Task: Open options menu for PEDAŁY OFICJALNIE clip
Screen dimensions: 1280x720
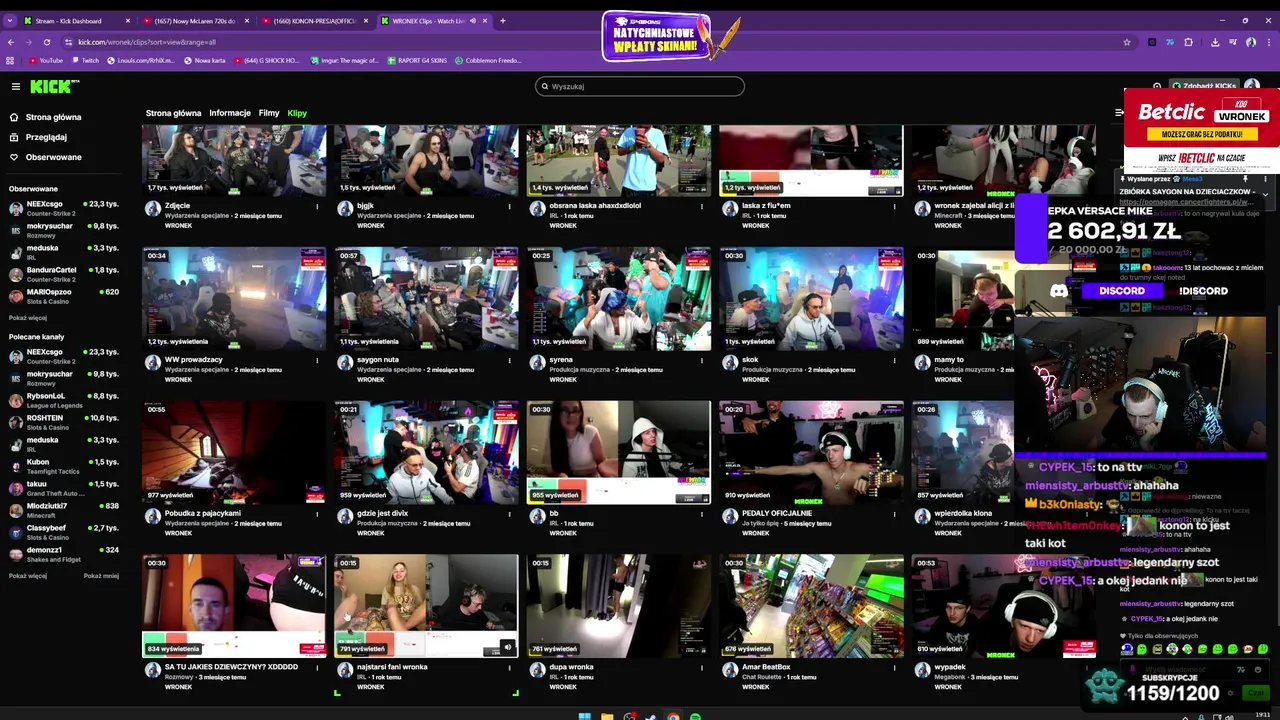Action: tap(894, 515)
